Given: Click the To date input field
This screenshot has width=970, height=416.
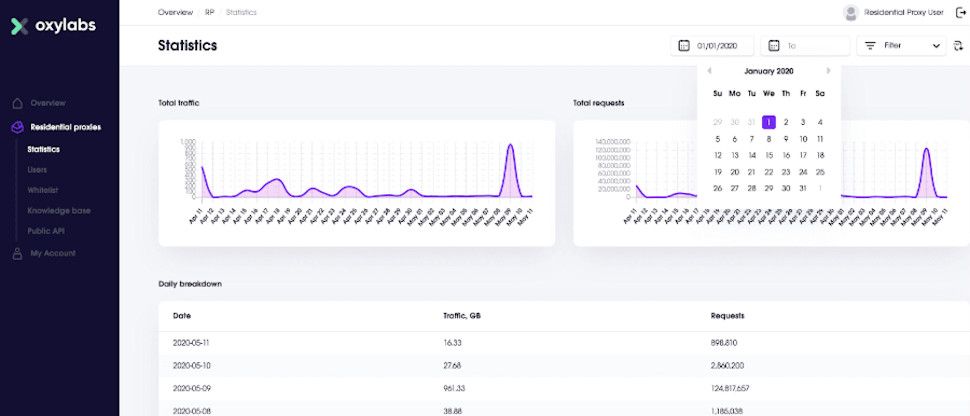Looking at the screenshot, I should coord(805,45).
